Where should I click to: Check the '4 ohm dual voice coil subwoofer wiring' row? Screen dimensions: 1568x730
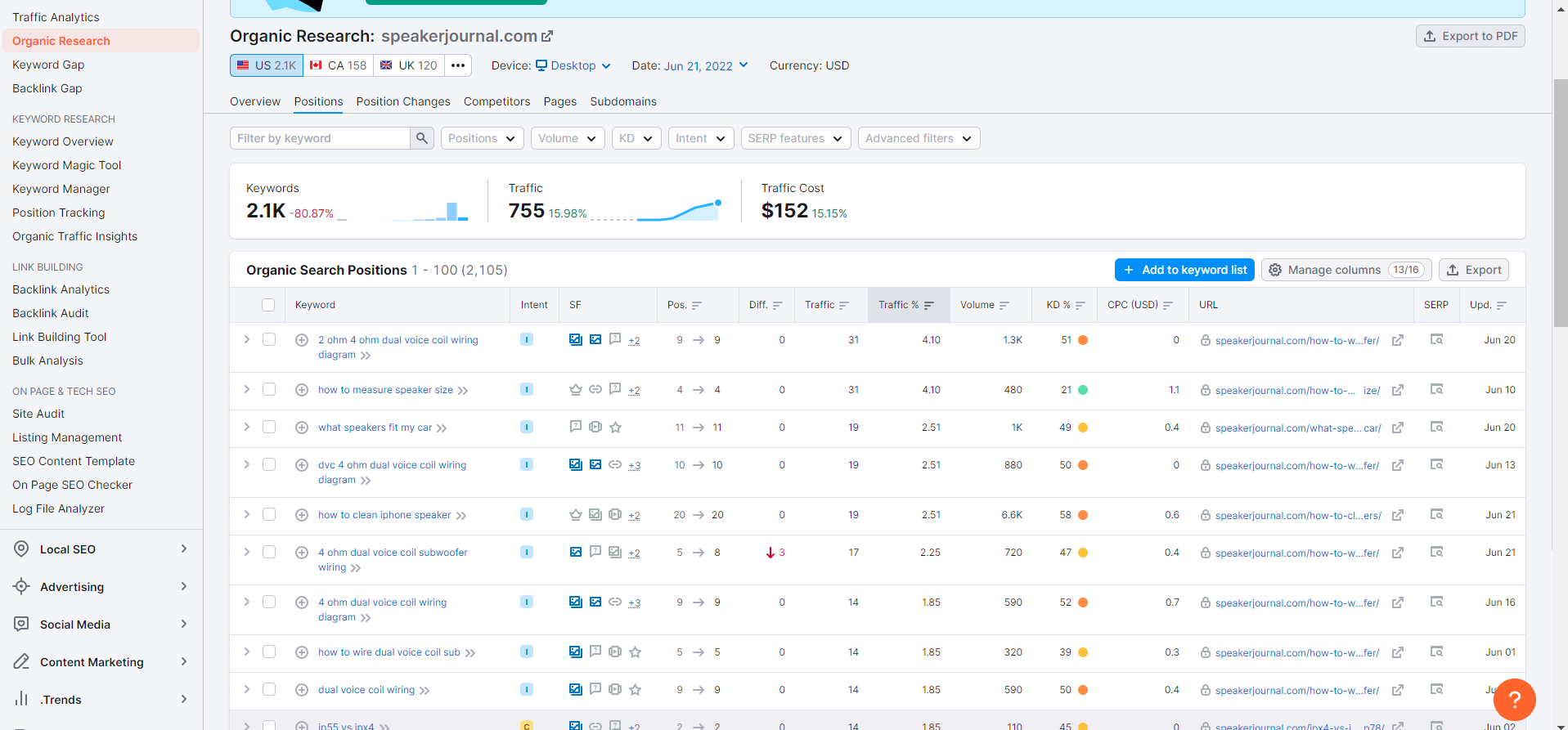click(x=269, y=552)
